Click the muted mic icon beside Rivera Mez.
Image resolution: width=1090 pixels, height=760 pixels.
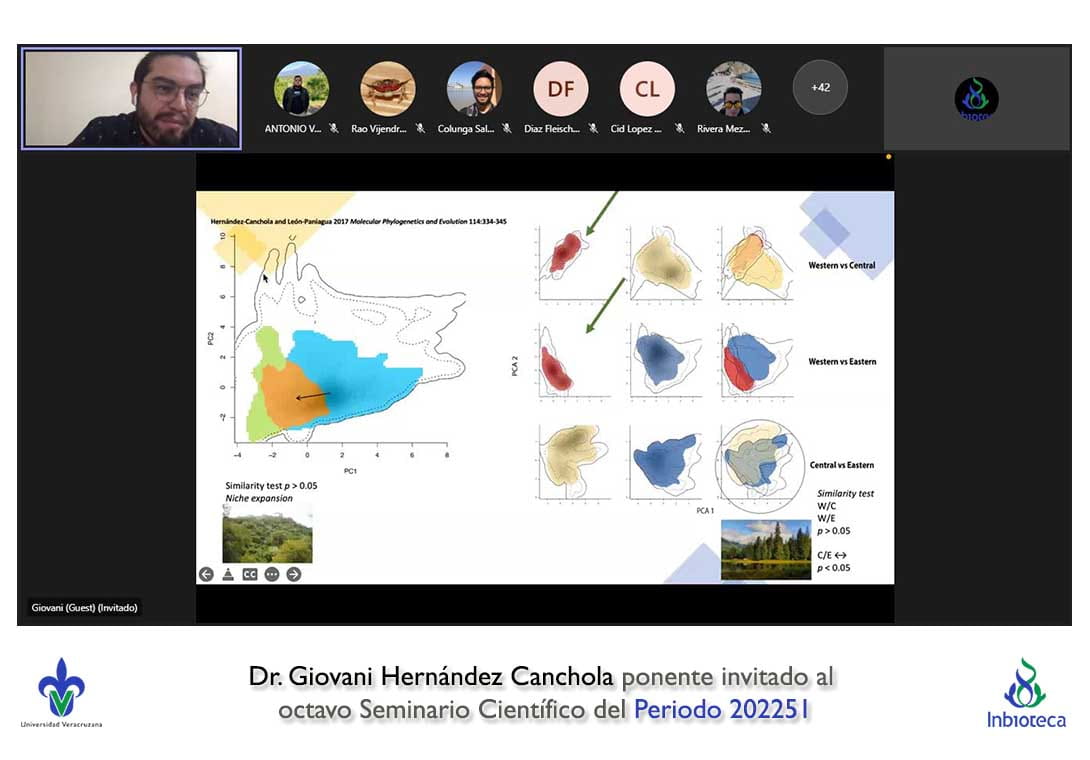tap(766, 129)
